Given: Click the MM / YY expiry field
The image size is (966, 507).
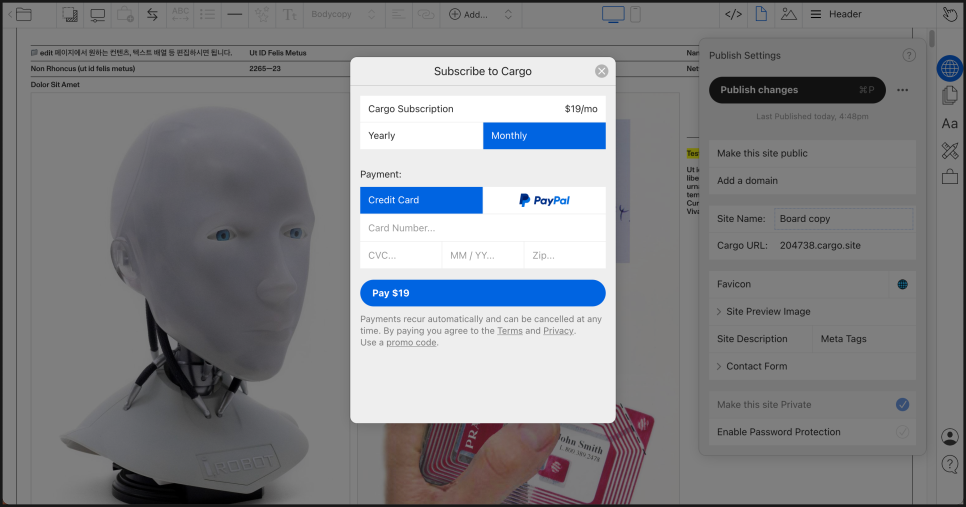Looking at the screenshot, I should click(483, 255).
